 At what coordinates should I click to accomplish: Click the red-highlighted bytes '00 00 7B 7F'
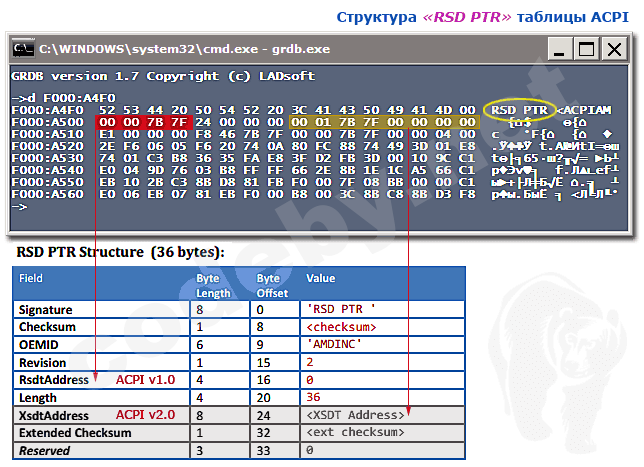[144, 122]
